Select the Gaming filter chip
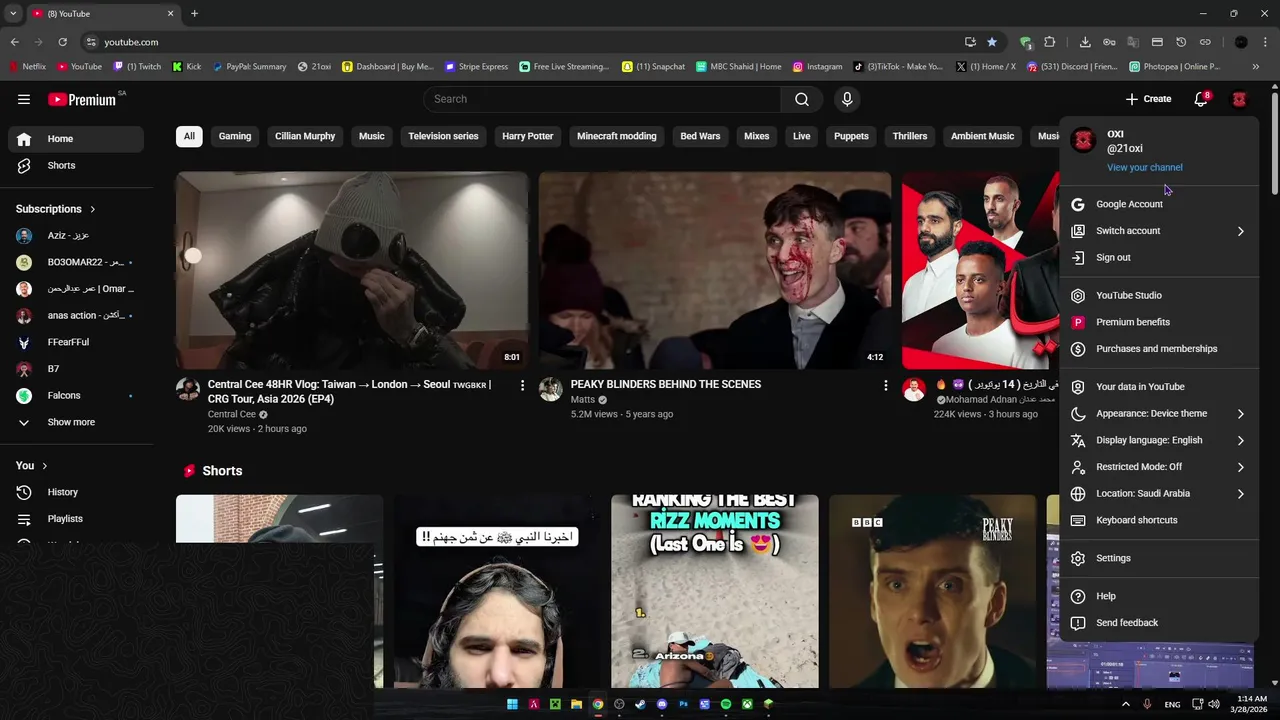Image resolution: width=1280 pixels, height=720 pixels. tap(235, 136)
